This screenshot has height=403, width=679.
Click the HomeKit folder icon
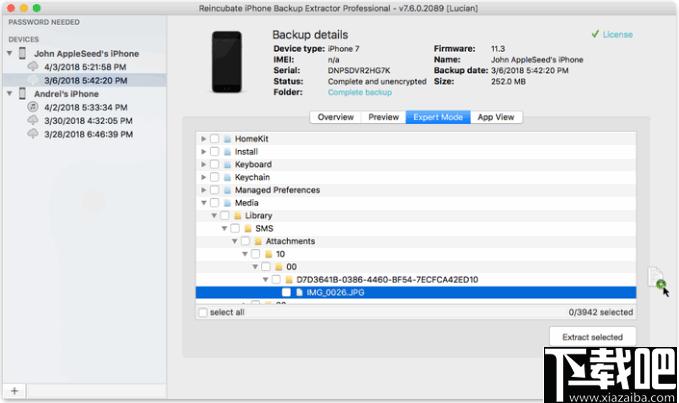[227, 139]
